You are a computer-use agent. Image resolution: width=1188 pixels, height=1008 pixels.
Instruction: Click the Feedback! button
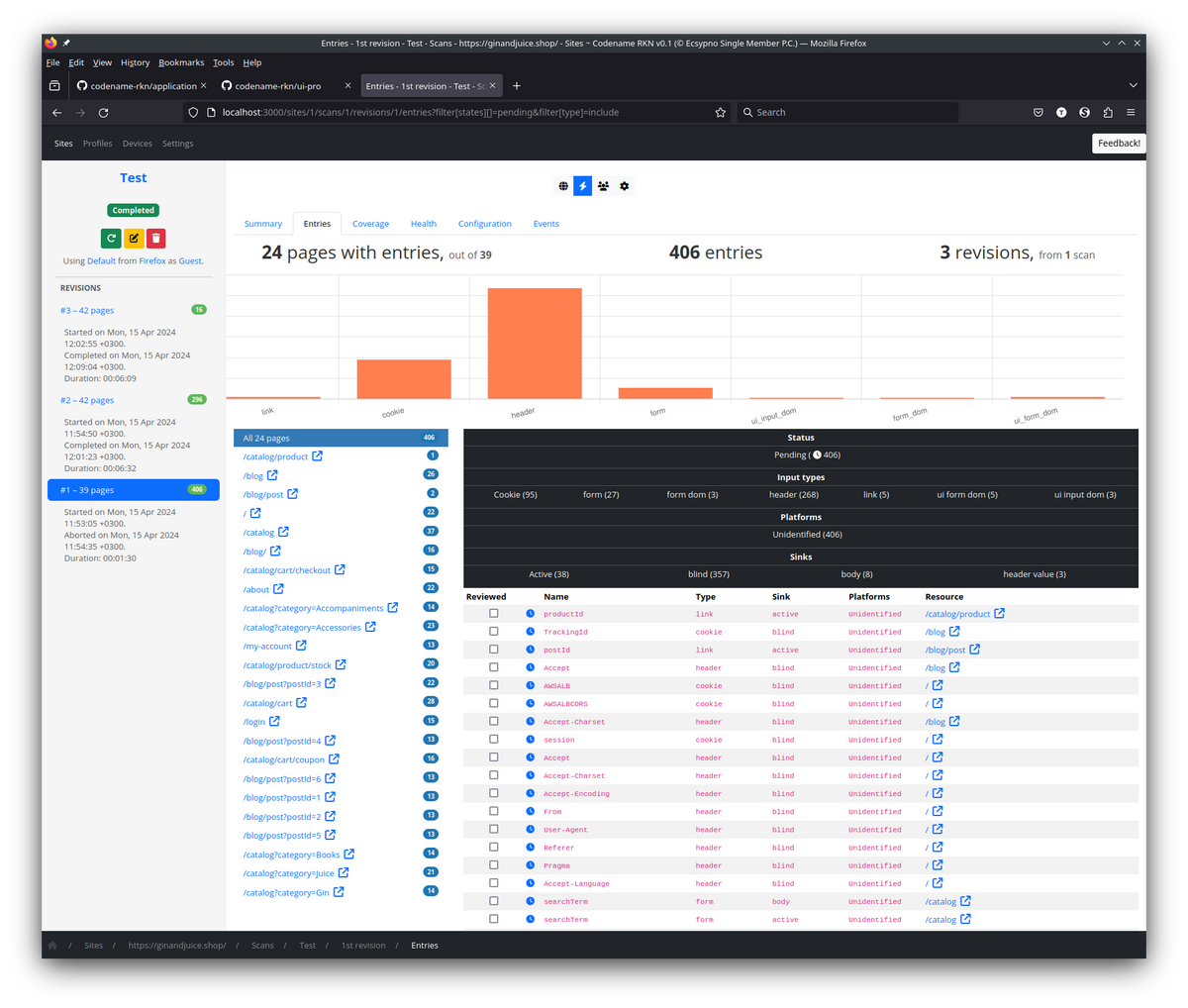(x=1119, y=144)
